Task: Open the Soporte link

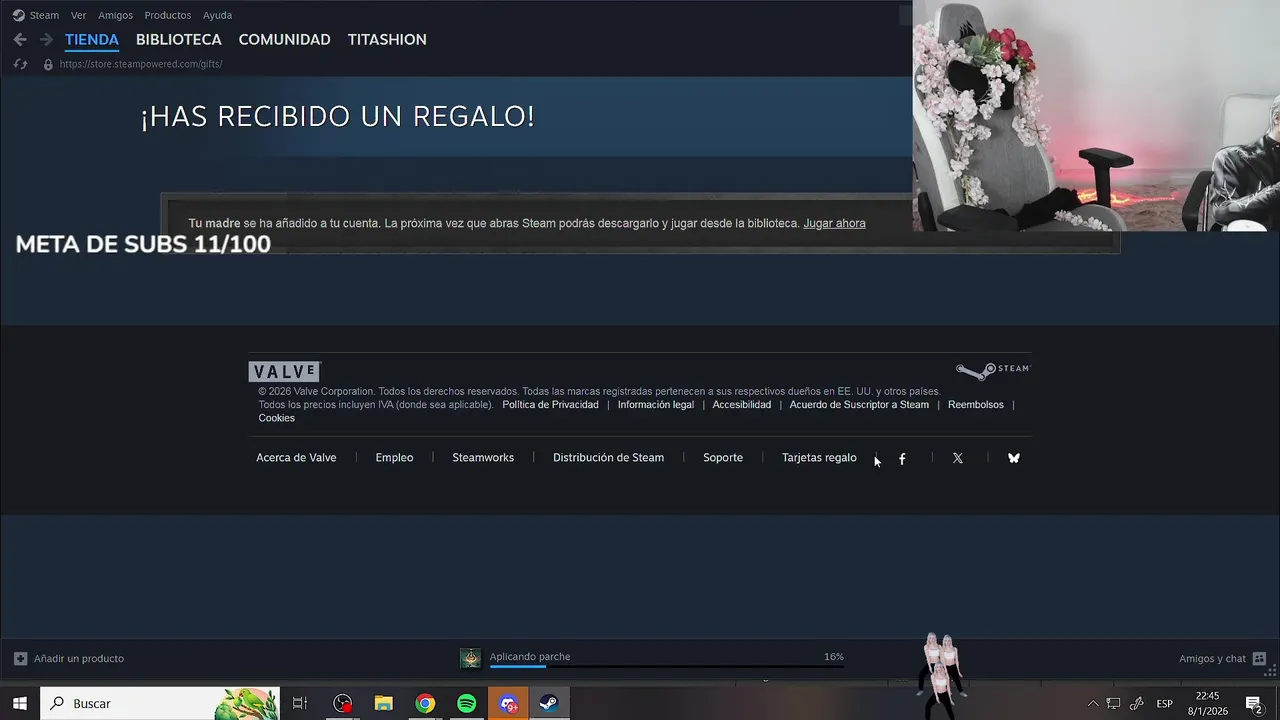Action: click(x=723, y=458)
